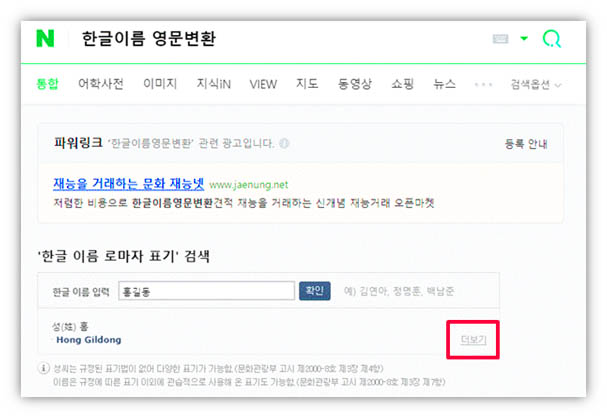Viewport: 607px width, 418px height.
Task: Click the notice line starting with 이름은
Action: coord(249,382)
